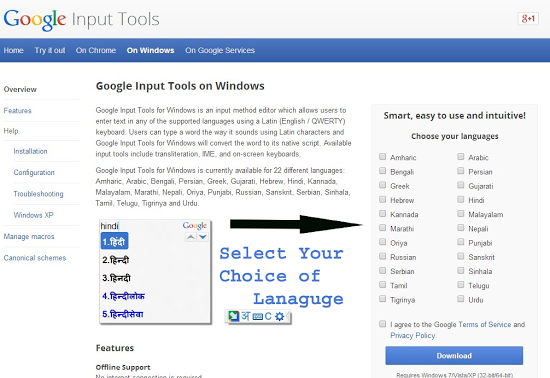Click the Google Input Tools toolbar logo icon
Screen dimensions: 550x378
pos(233,316)
